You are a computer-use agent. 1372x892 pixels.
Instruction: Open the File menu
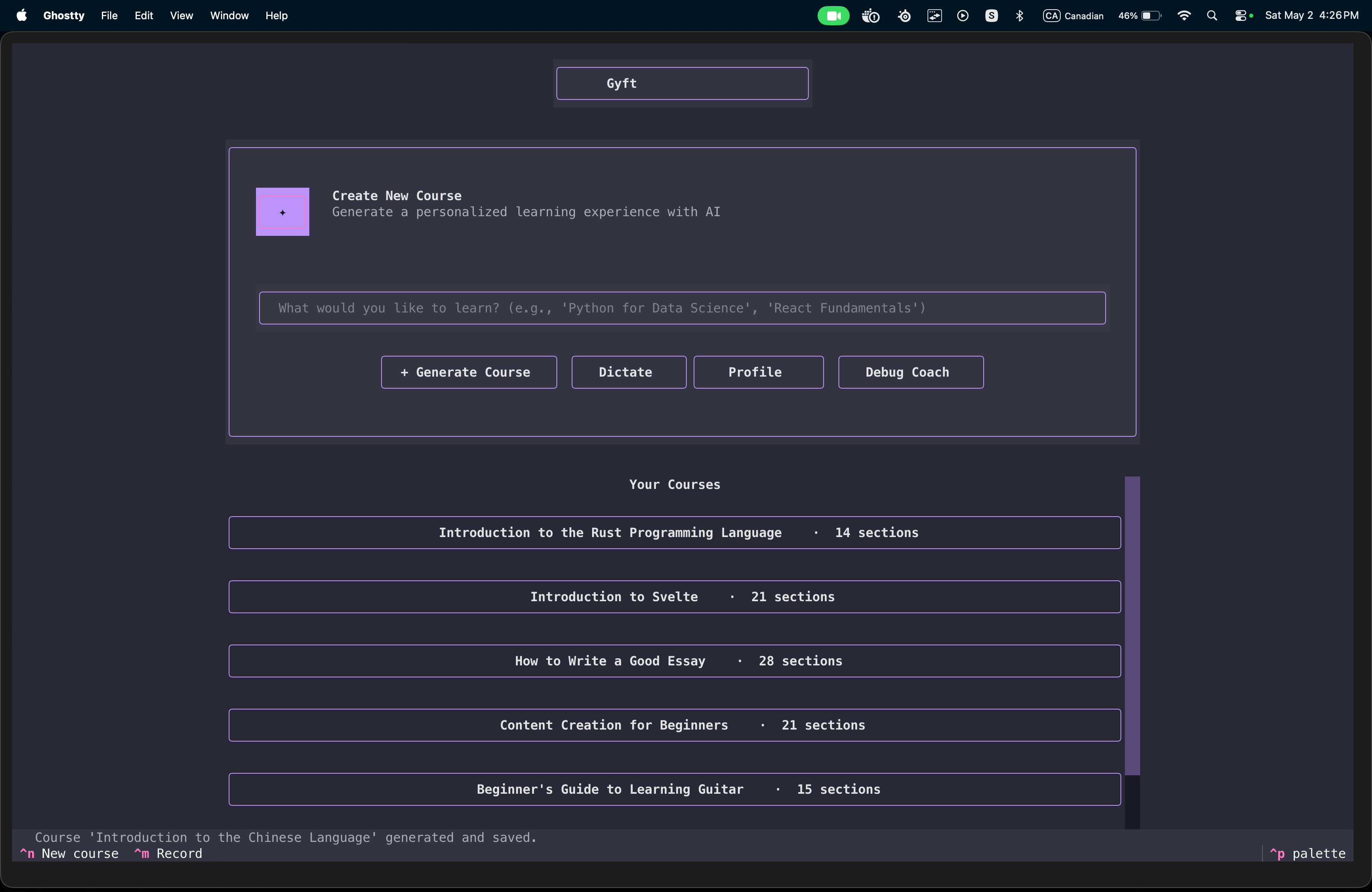click(109, 16)
